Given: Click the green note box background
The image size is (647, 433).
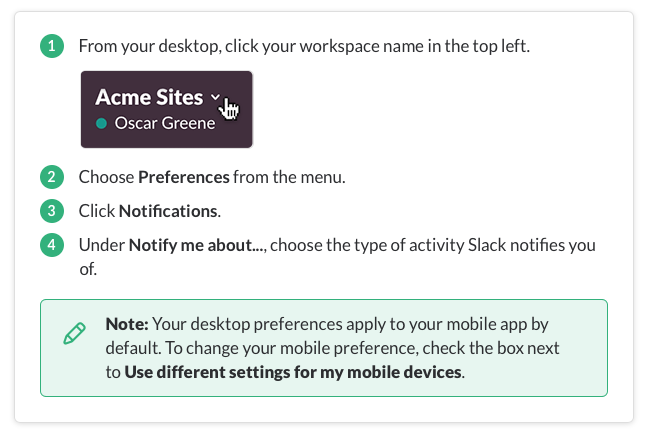Looking at the screenshot, I should pyautogui.click(x=324, y=348).
